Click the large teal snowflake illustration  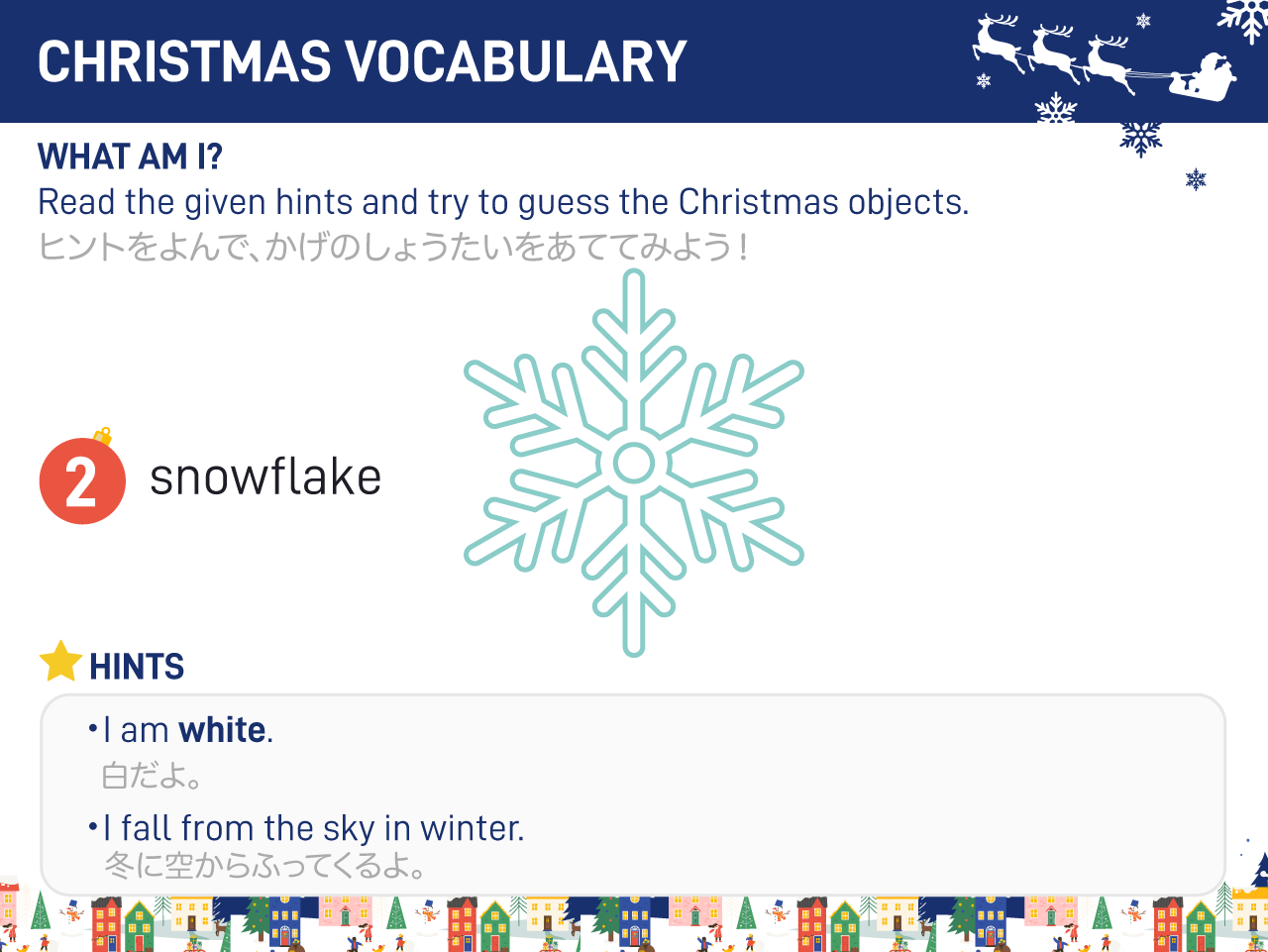pyautogui.click(x=634, y=463)
